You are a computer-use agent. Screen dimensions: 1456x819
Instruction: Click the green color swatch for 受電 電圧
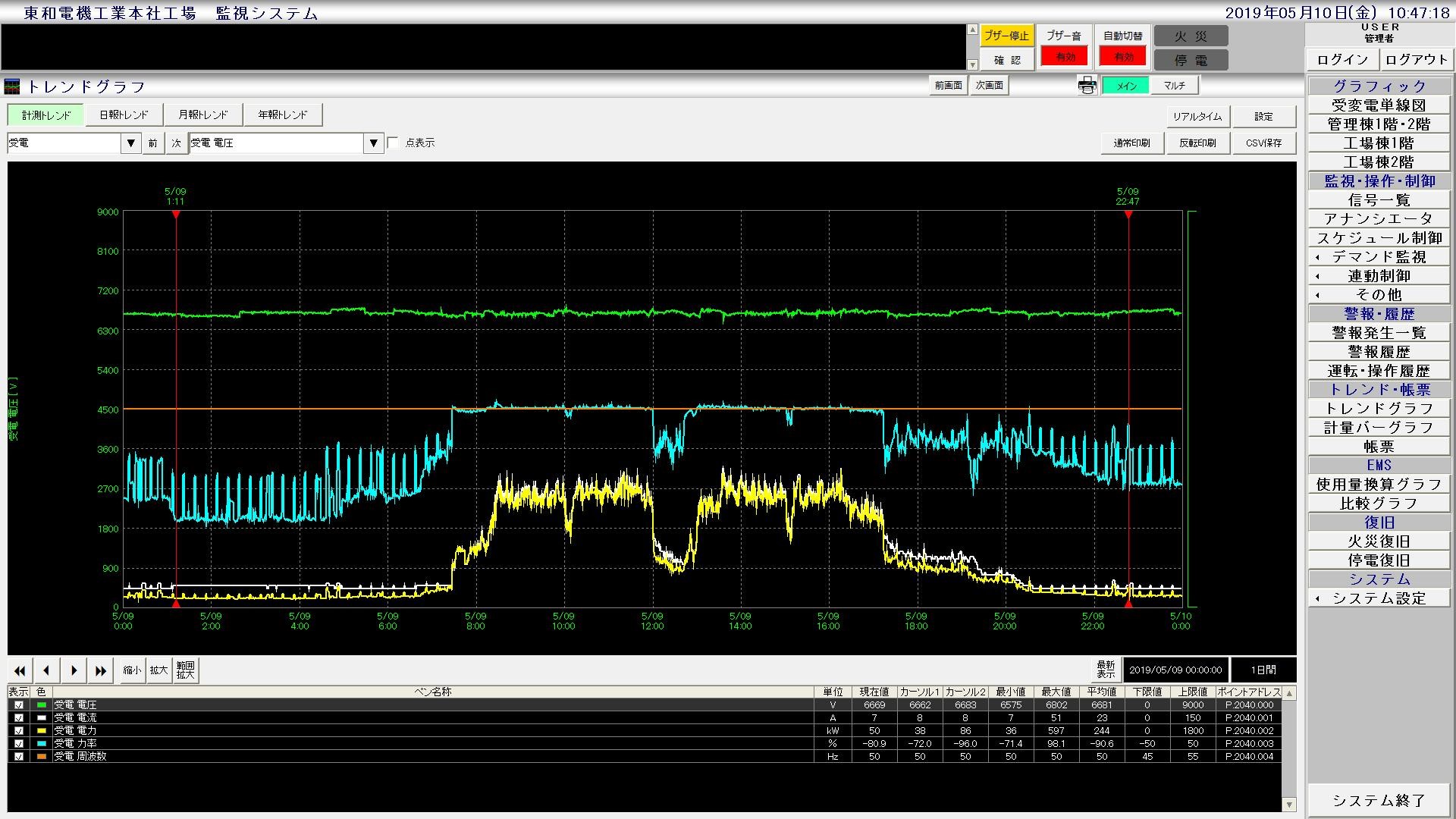tap(42, 705)
